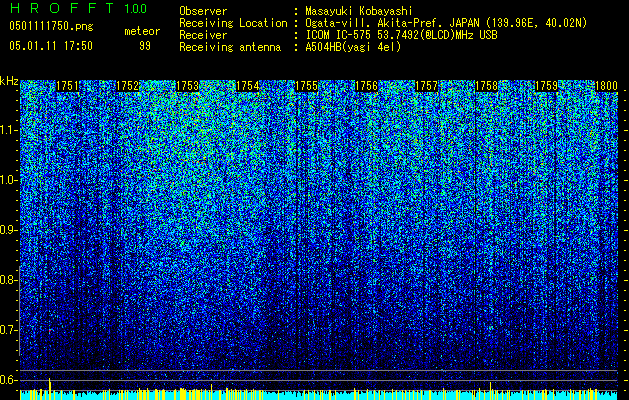The height and width of the screenshot is (400, 629).
Task: Click the file name 0501111750.png
Action: coord(51,26)
